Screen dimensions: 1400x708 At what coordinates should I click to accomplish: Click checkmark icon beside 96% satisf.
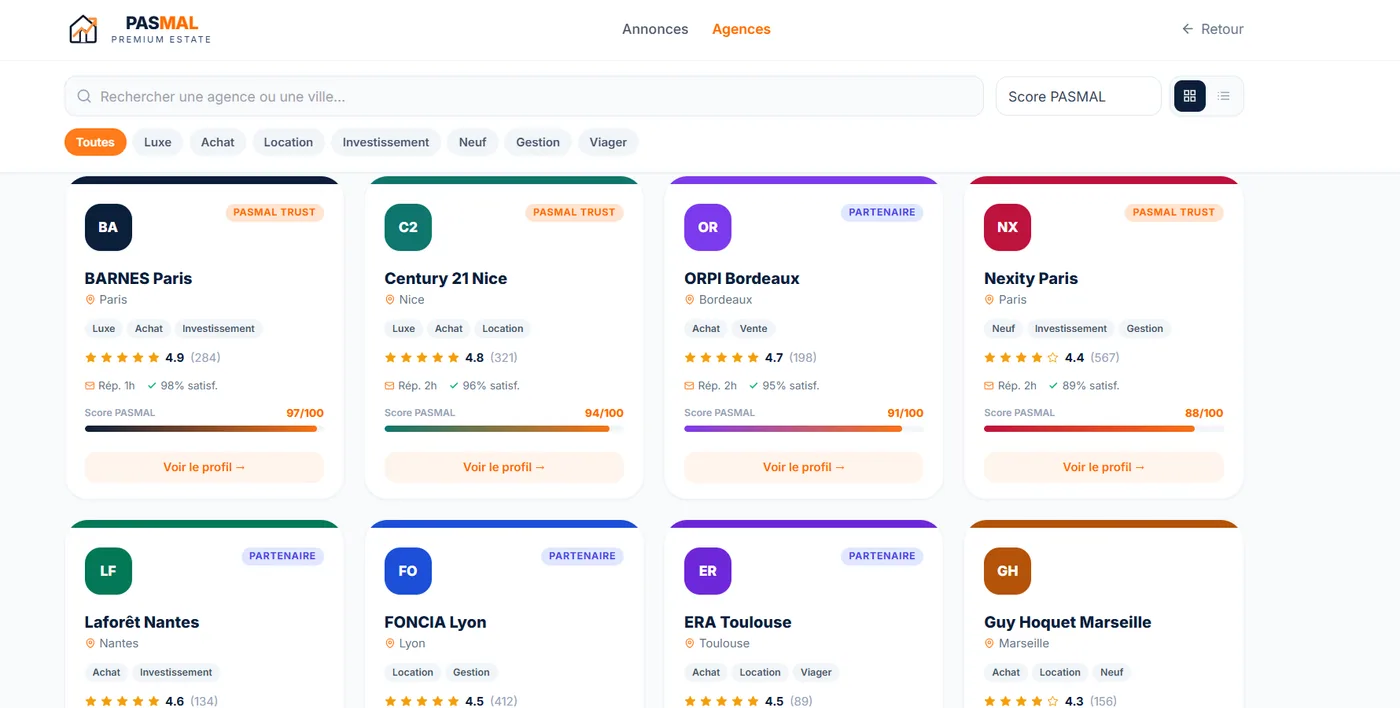[454, 386]
